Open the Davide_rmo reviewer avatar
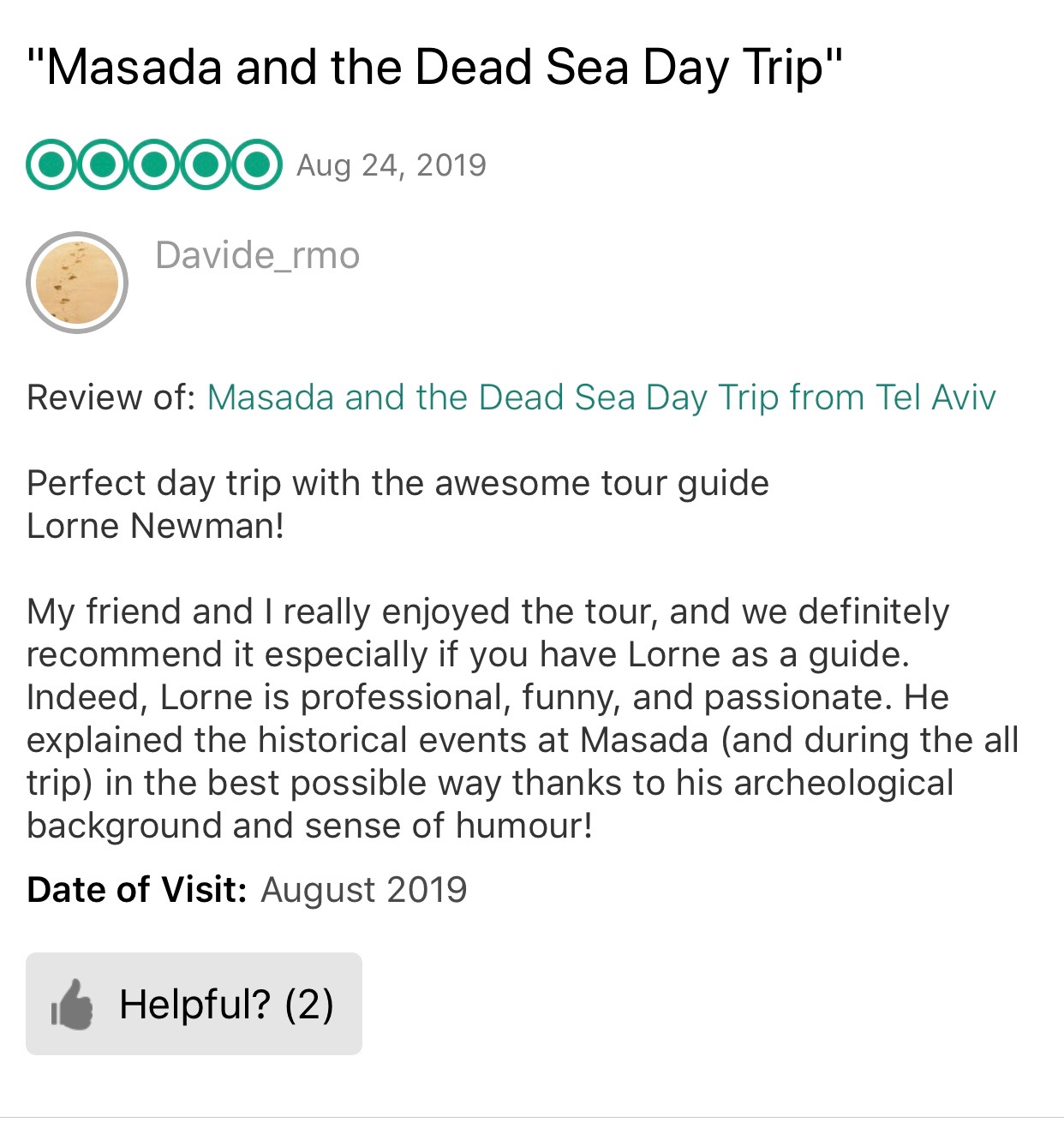1064x1128 pixels. tap(77, 283)
